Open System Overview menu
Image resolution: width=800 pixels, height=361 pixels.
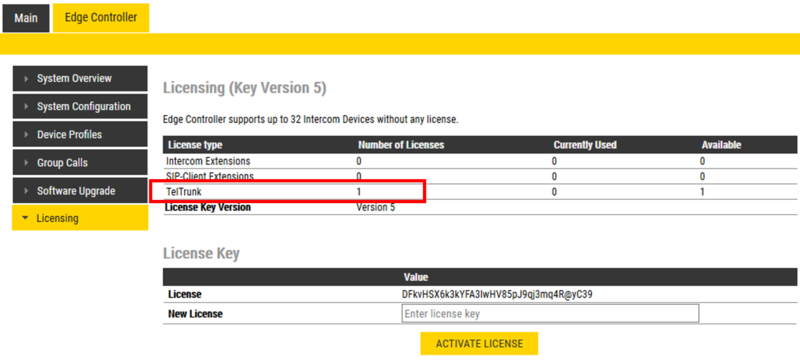[x=80, y=79]
